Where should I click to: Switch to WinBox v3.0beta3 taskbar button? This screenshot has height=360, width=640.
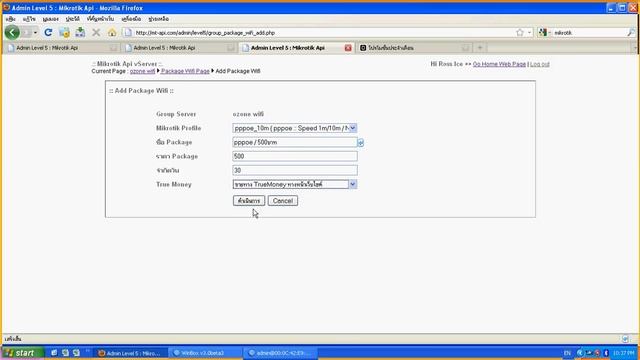tap(206, 353)
